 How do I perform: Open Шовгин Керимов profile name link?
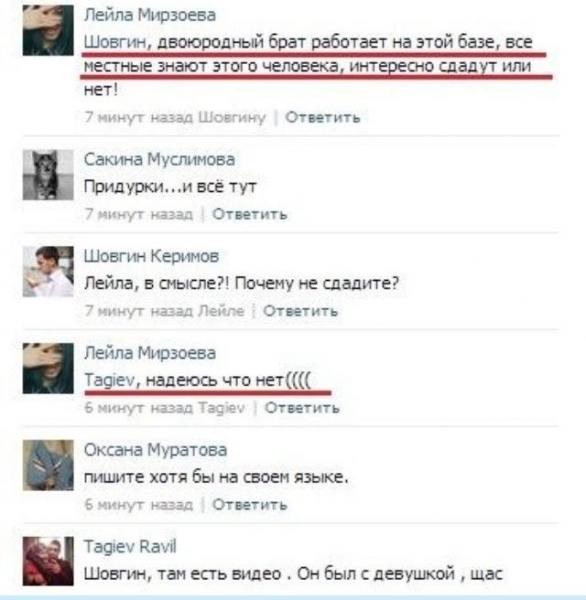click(x=151, y=256)
